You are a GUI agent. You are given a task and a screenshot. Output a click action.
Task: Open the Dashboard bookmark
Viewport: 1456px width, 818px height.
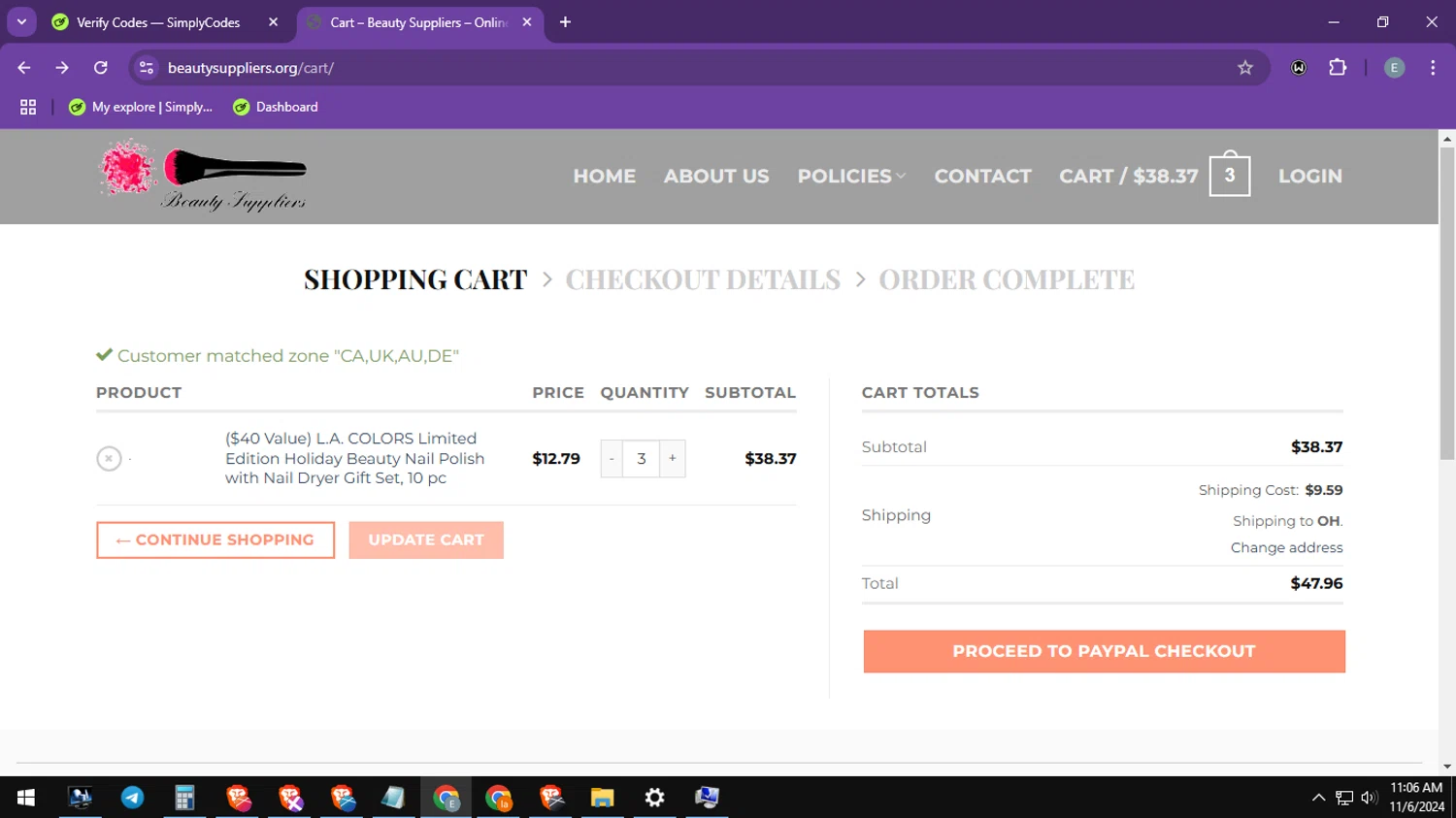click(x=276, y=107)
